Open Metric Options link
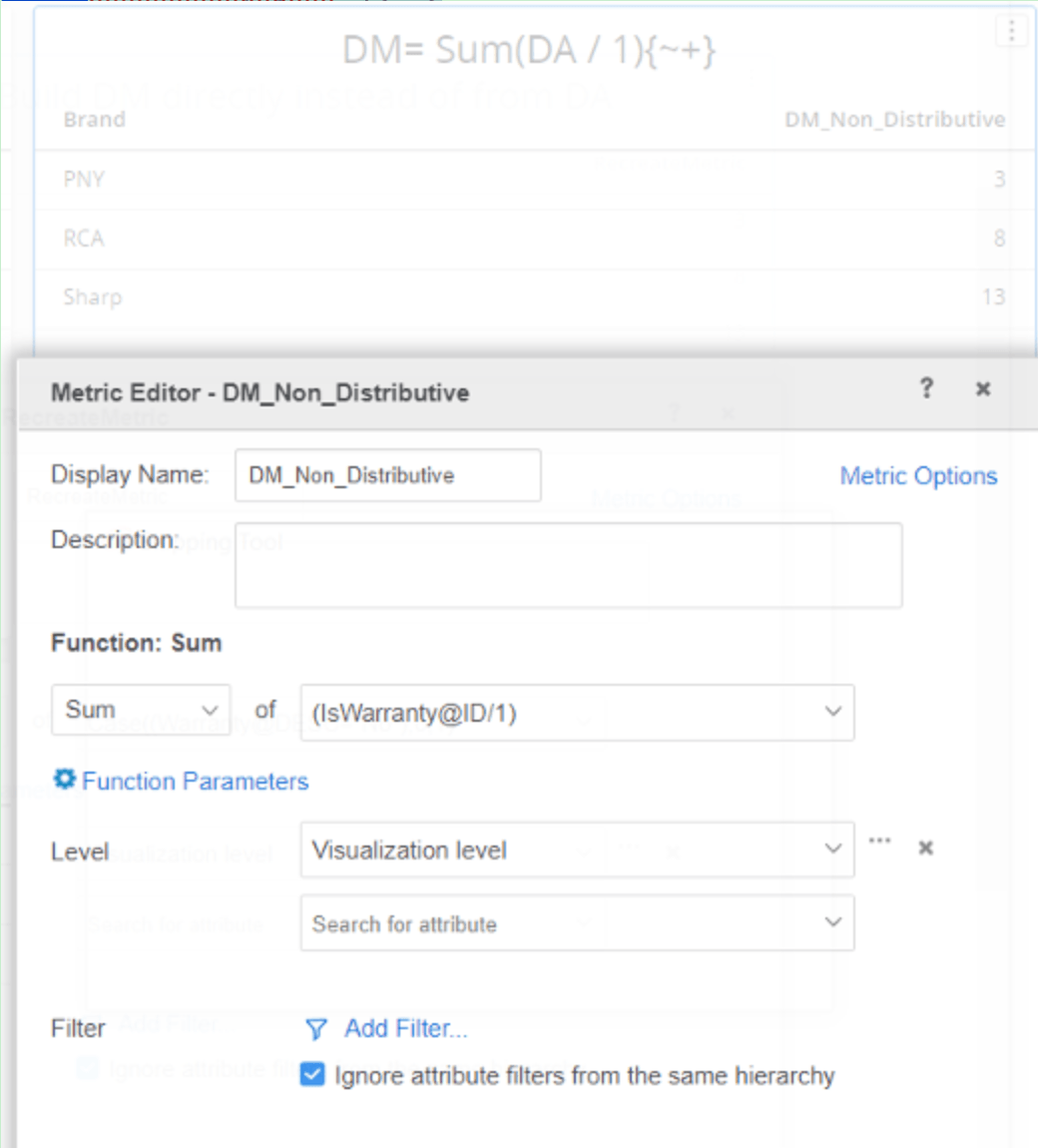The width and height of the screenshot is (1038, 1148). [918, 476]
